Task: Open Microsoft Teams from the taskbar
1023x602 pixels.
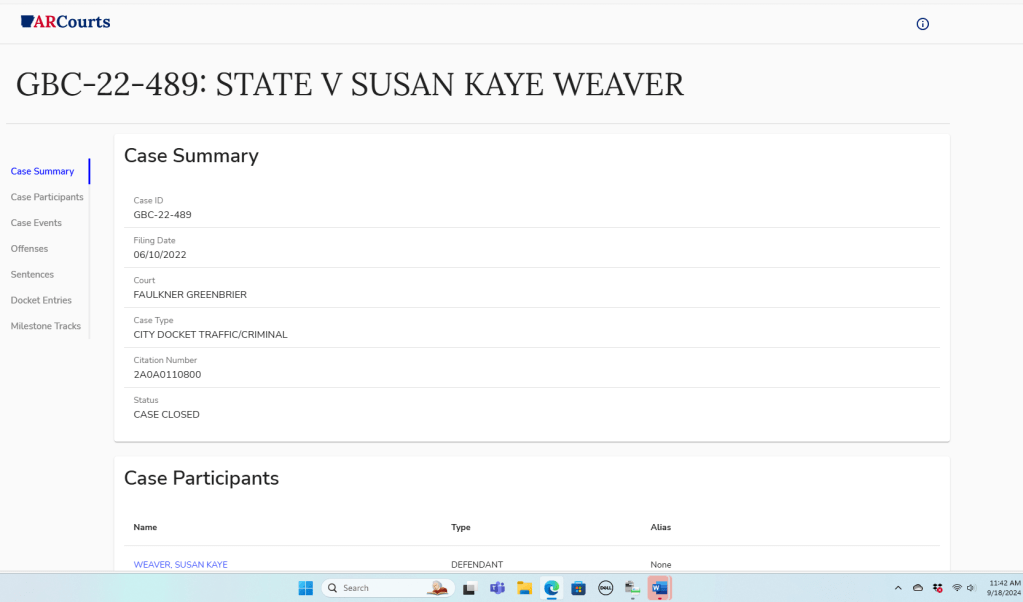Action: coord(497,588)
